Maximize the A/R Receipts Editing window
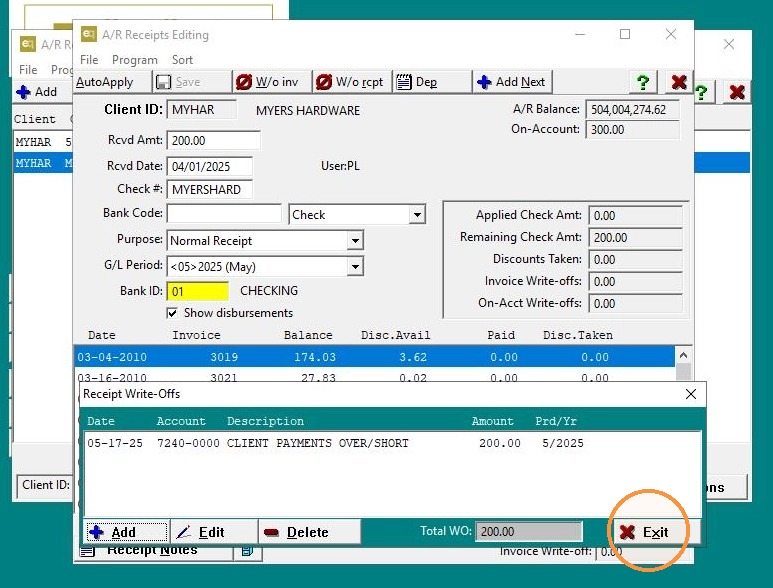Screen dimensions: 773x588 click(625, 34)
